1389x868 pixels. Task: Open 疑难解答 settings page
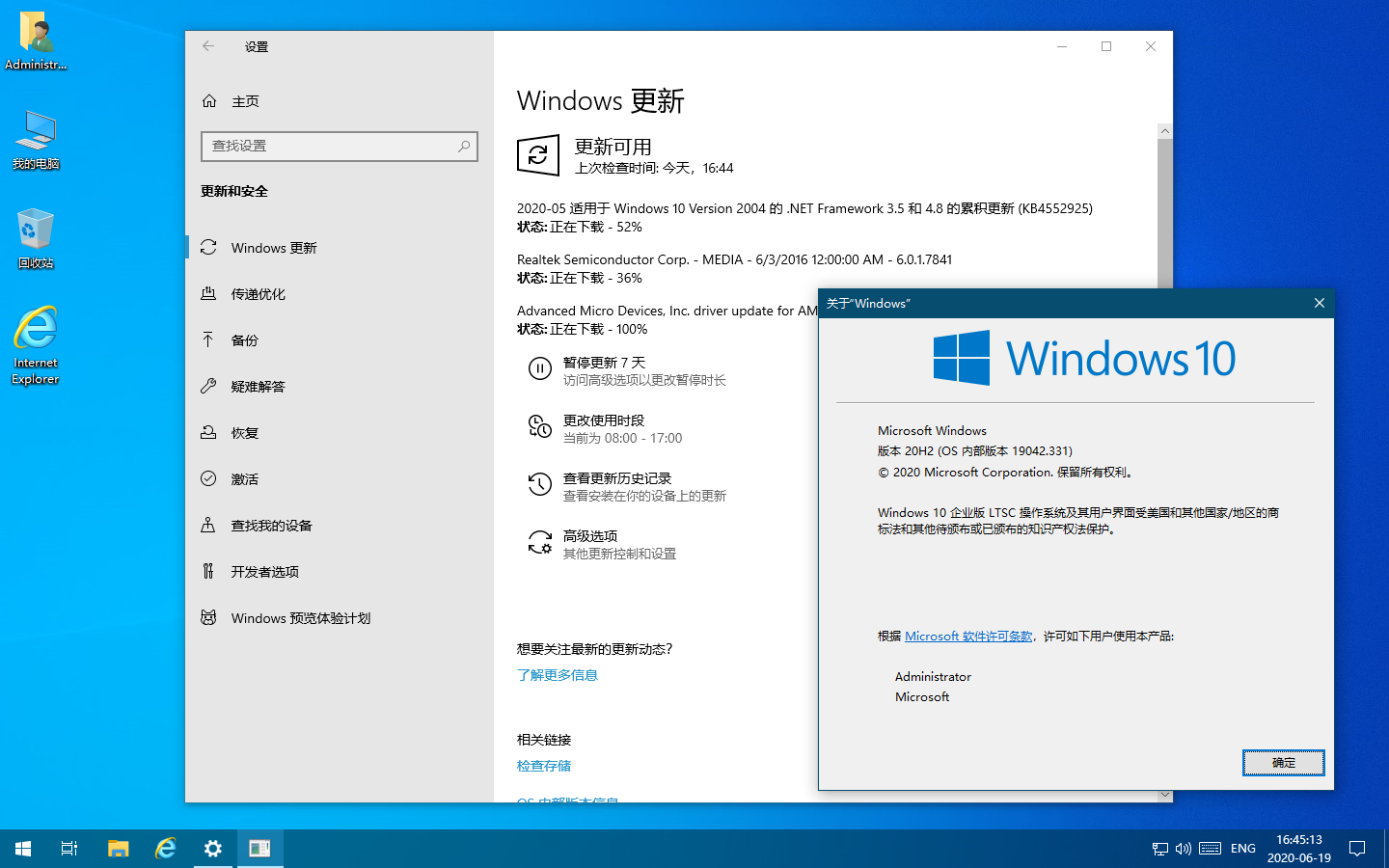tap(340, 387)
